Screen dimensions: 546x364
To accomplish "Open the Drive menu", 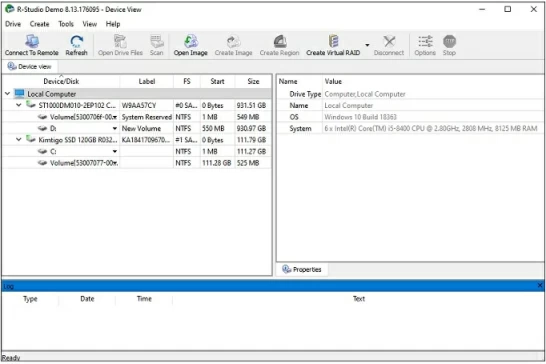I will point(13,24).
